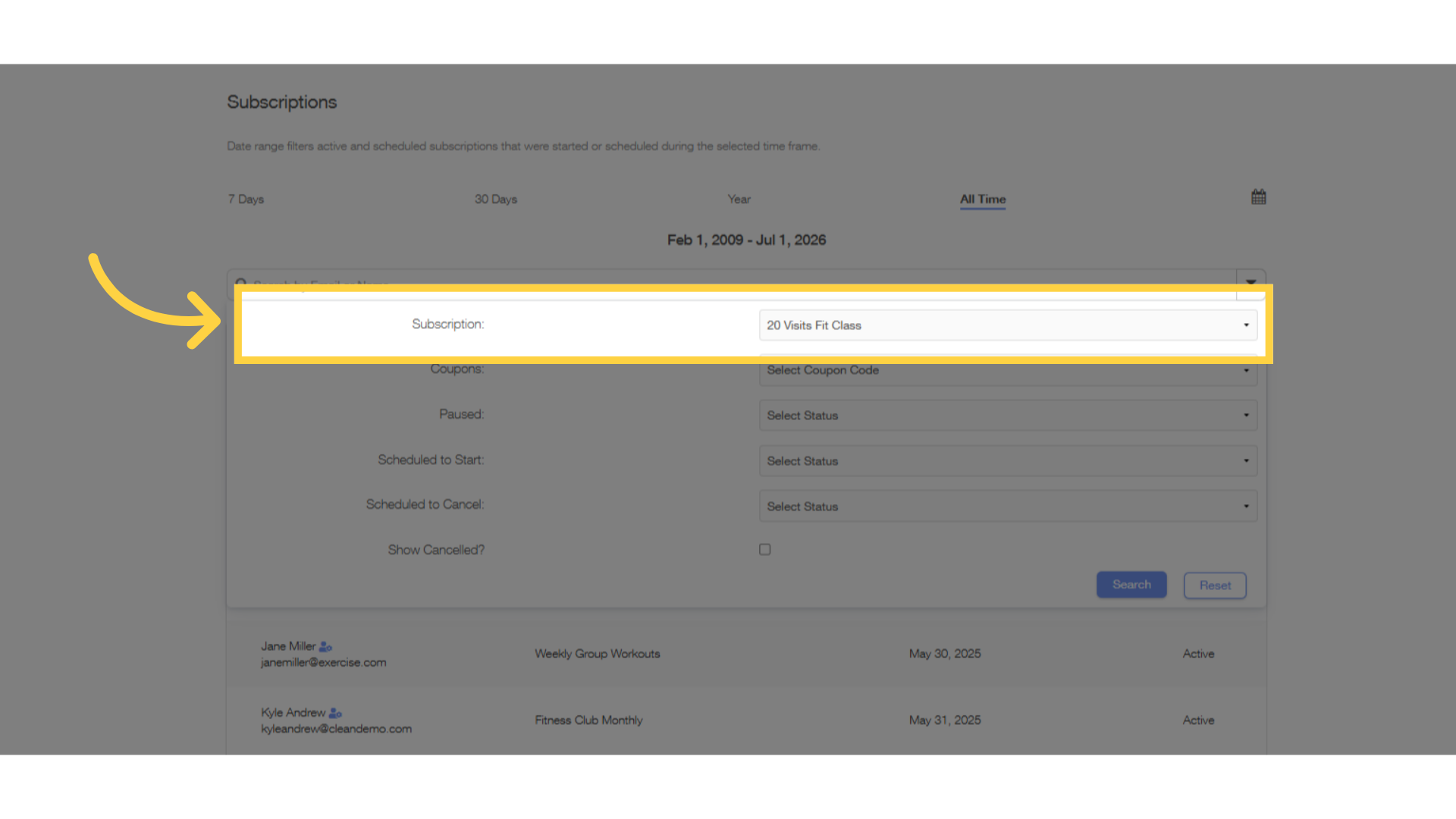Open the Subscription dropdown showing 20 Visits Fit Class
This screenshot has width=1456, height=819.
click(1008, 325)
